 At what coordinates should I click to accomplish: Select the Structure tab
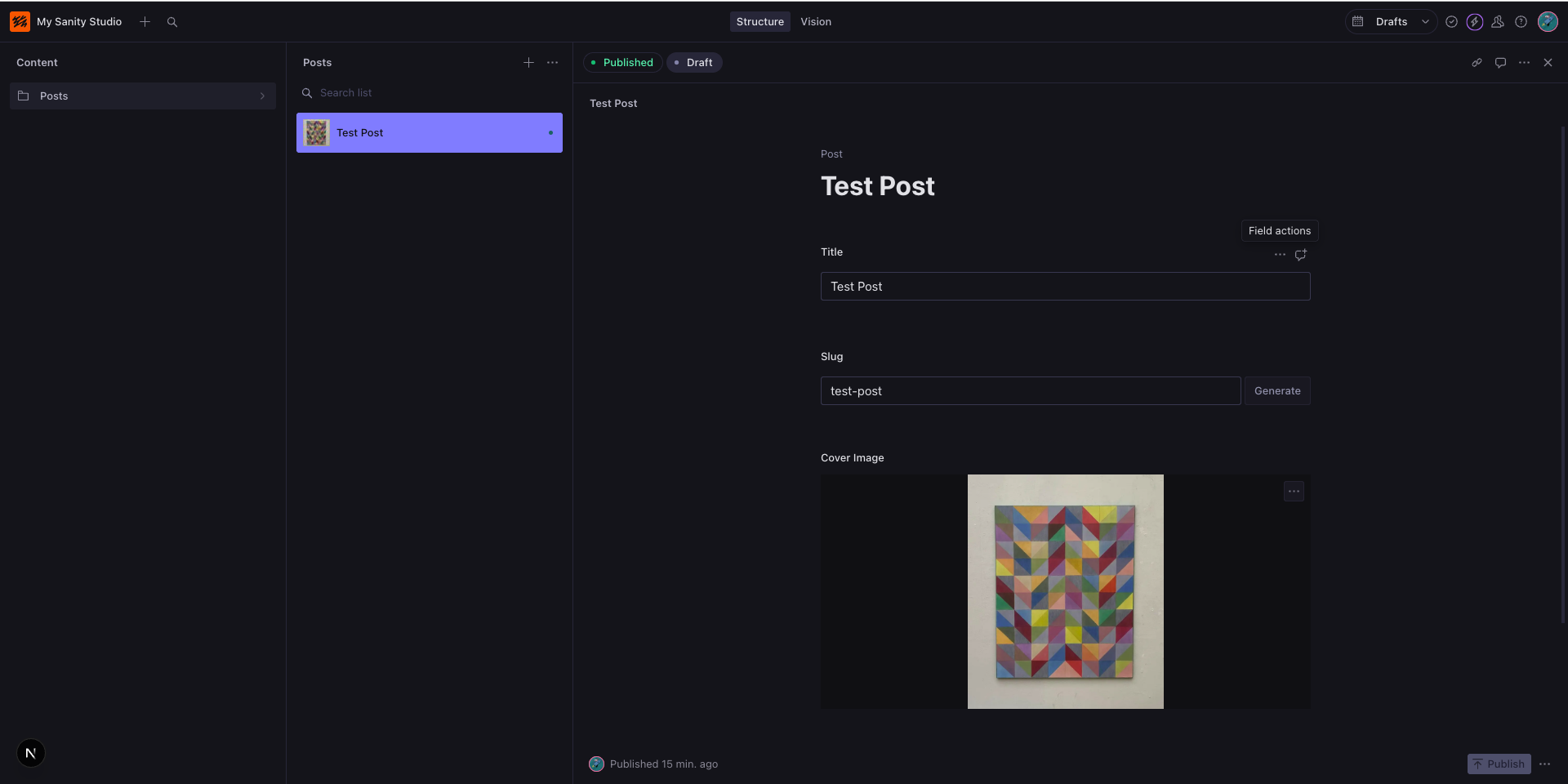tap(759, 22)
